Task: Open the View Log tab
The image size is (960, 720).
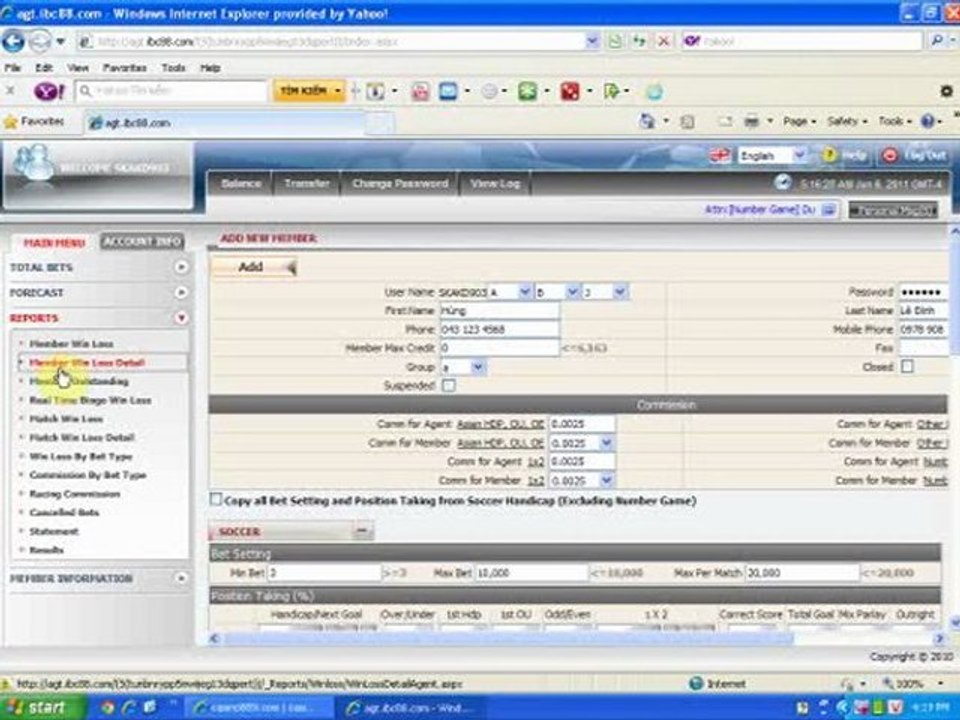Action: (495, 183)
